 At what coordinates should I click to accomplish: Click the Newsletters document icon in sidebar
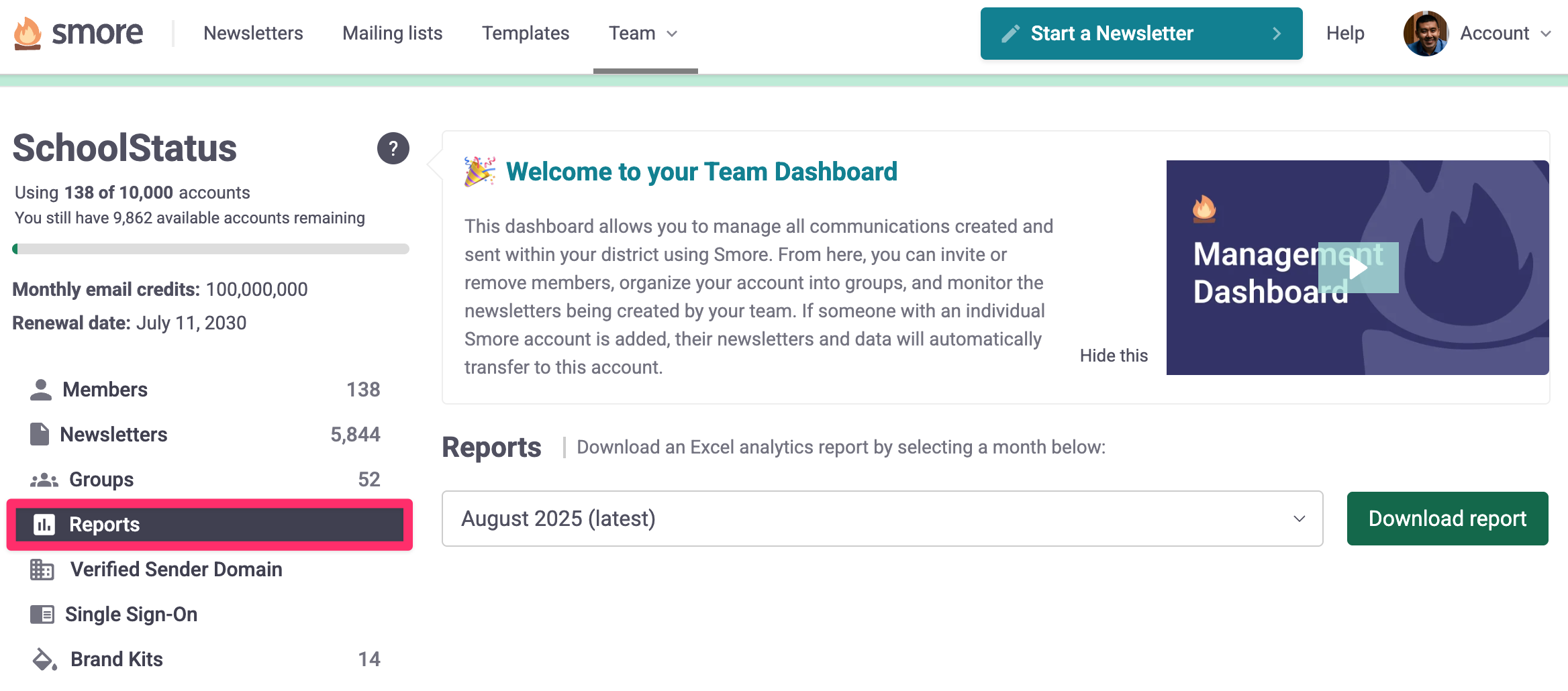tap(40, 435)
